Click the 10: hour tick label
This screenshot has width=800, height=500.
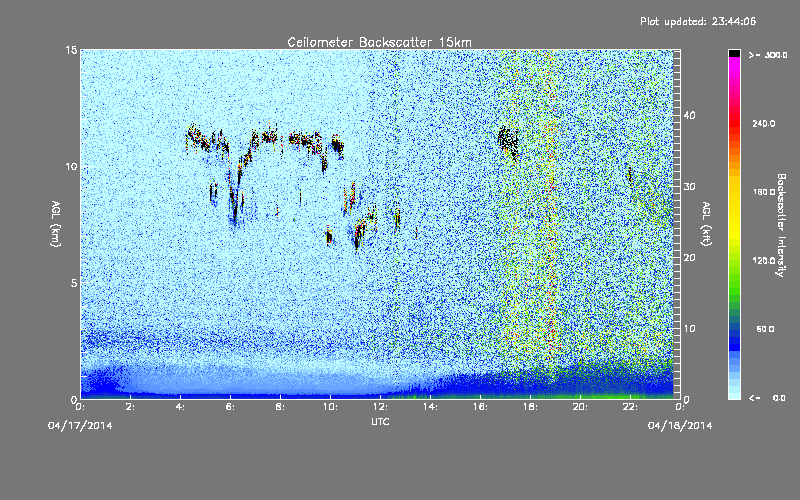click(330, 407)
